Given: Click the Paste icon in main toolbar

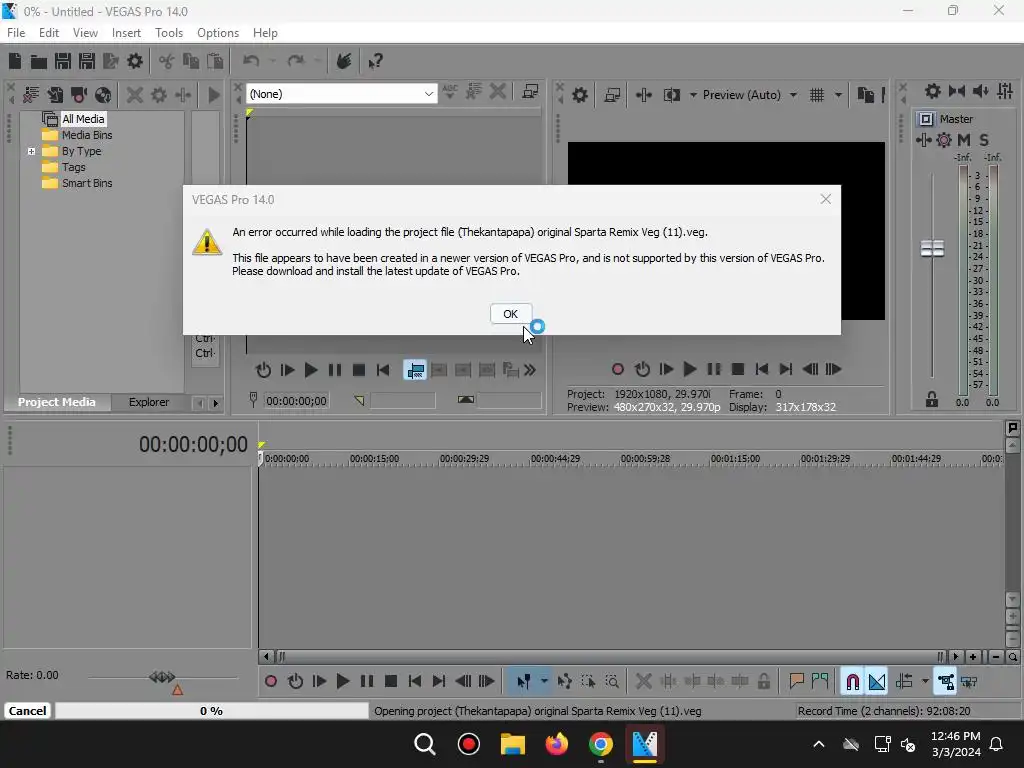Looking at the screenshot, I should [215, 61].
